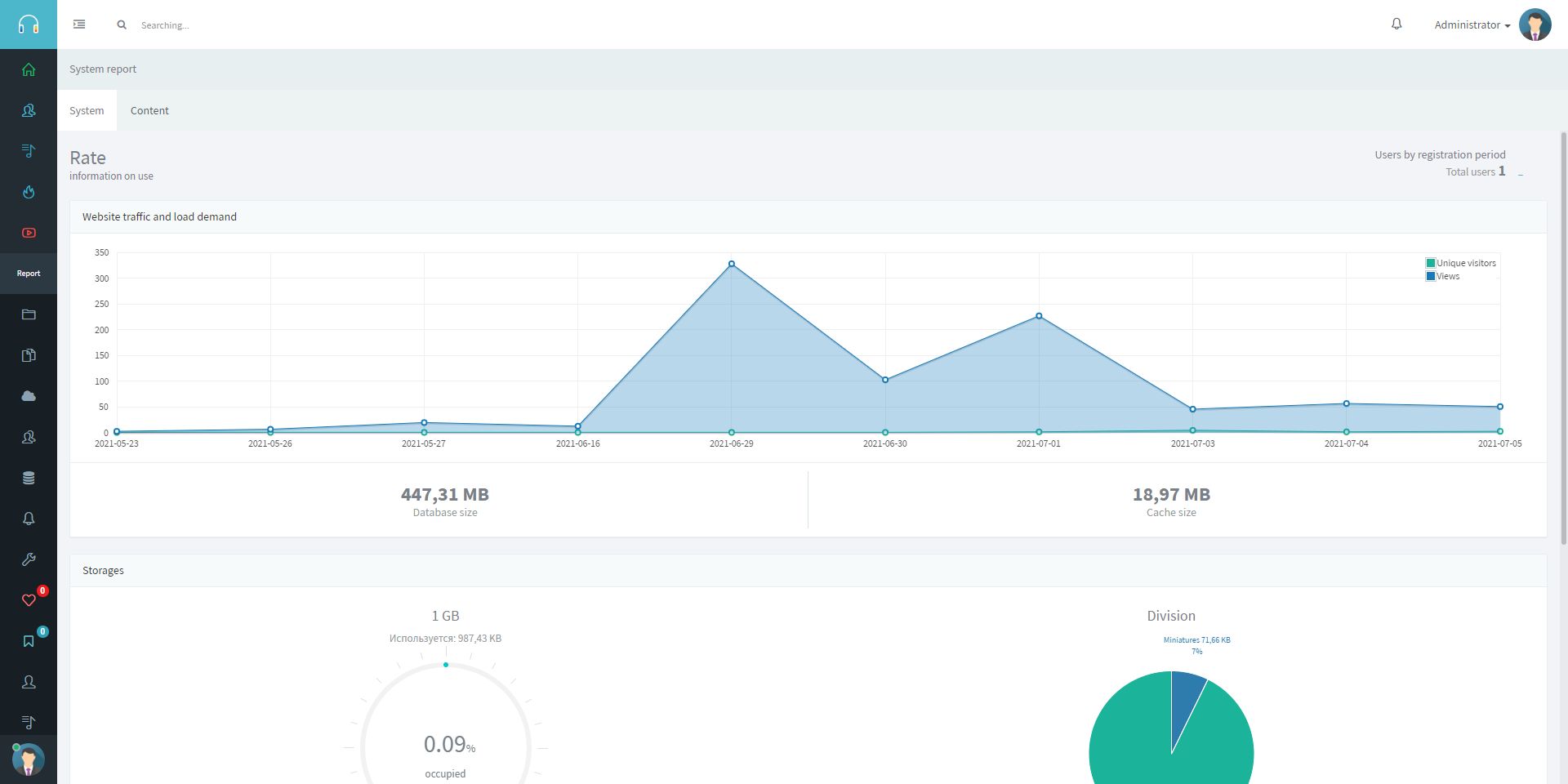Screen dimensions: 1568x784
Task: Click the wrench settings icon in sidebar
Action: (x=29, y=559)
